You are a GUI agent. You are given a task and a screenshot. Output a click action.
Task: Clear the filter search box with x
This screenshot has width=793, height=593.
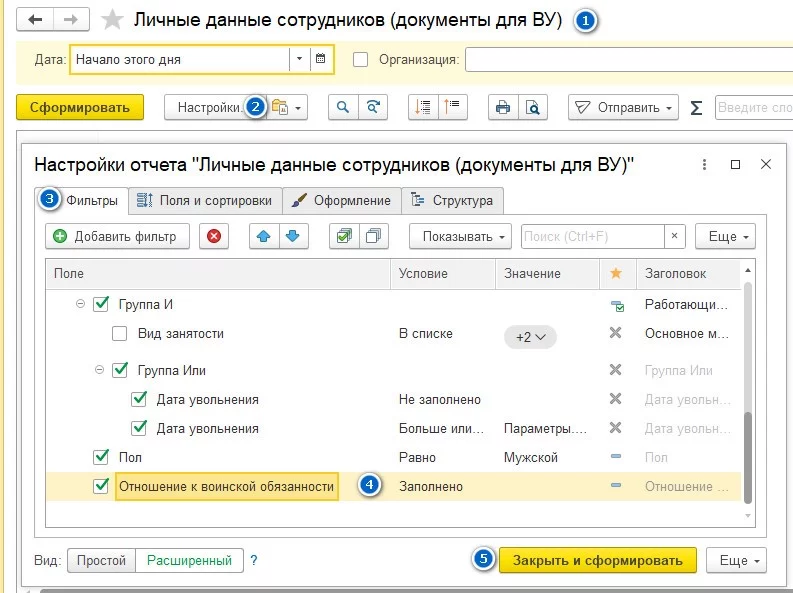coord(674,236)
